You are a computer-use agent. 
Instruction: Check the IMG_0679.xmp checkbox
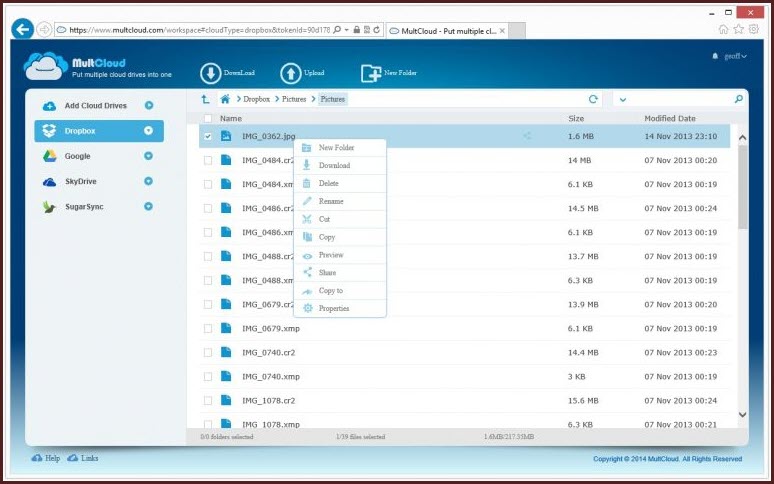pos(208,329)
